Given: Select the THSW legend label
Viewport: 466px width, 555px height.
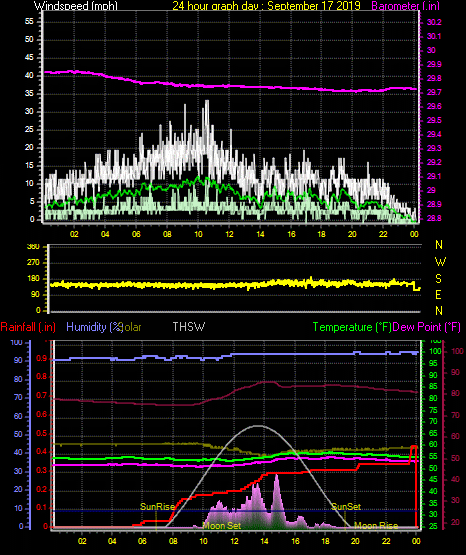Looking at the screenshot, I should tap(189, 326).
